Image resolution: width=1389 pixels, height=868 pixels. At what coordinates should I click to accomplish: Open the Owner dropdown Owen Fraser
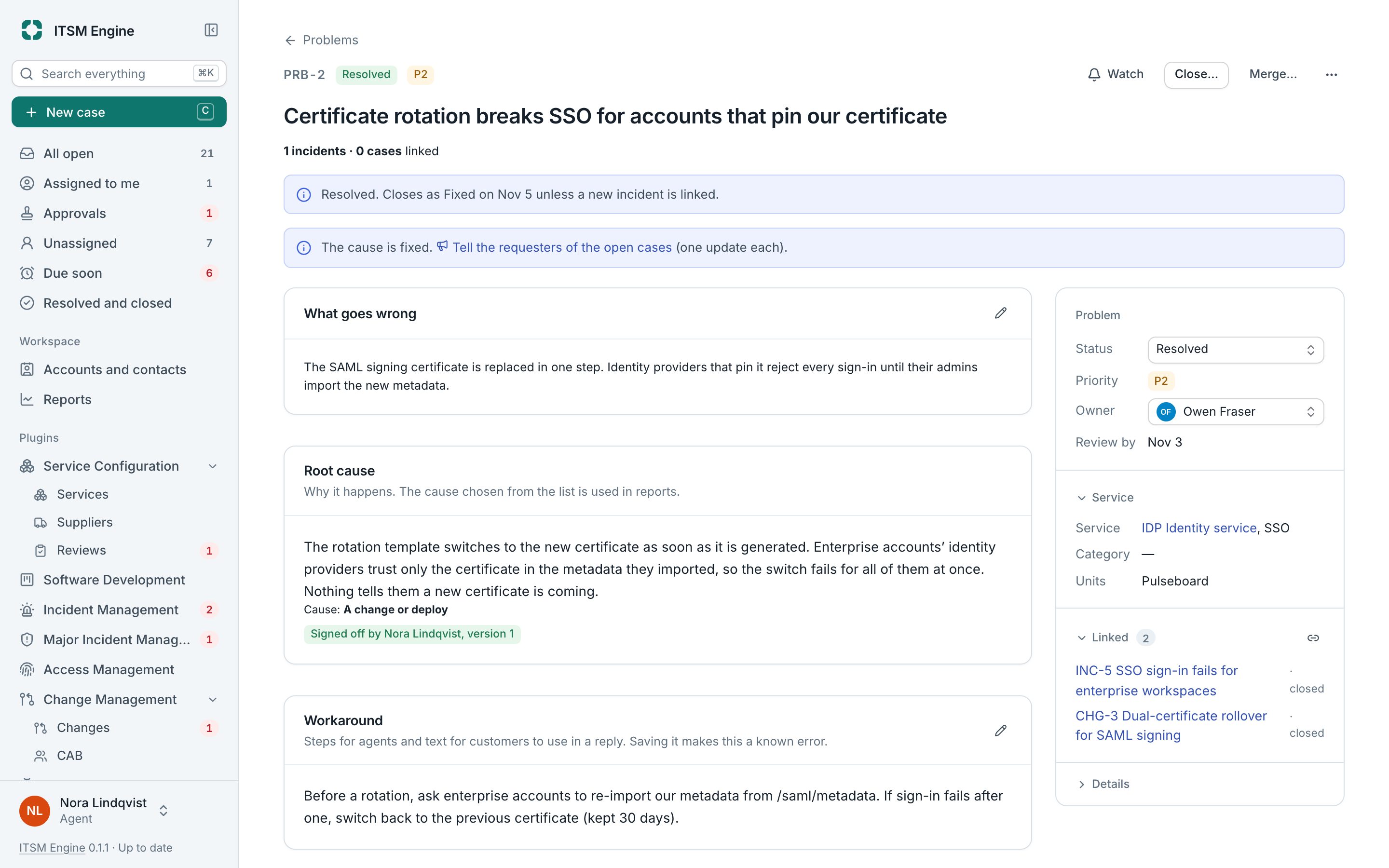coord(1235,412)
